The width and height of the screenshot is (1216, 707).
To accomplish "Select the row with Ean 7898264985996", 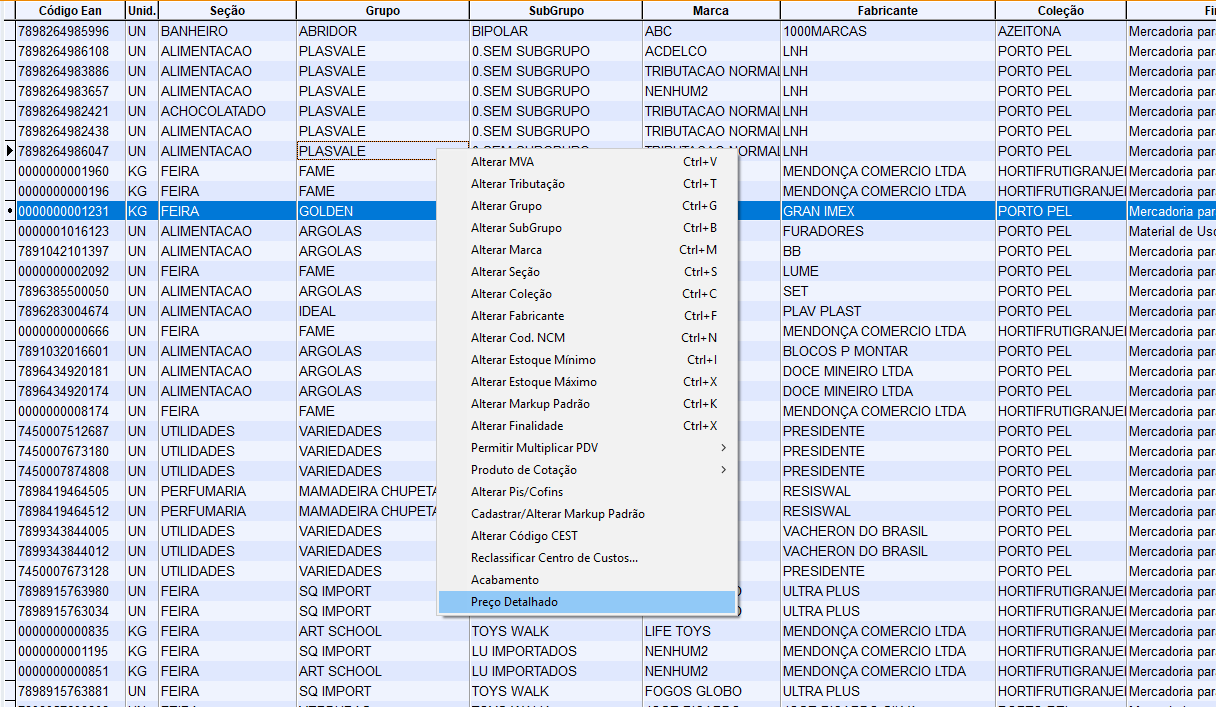I will [69, 31].
